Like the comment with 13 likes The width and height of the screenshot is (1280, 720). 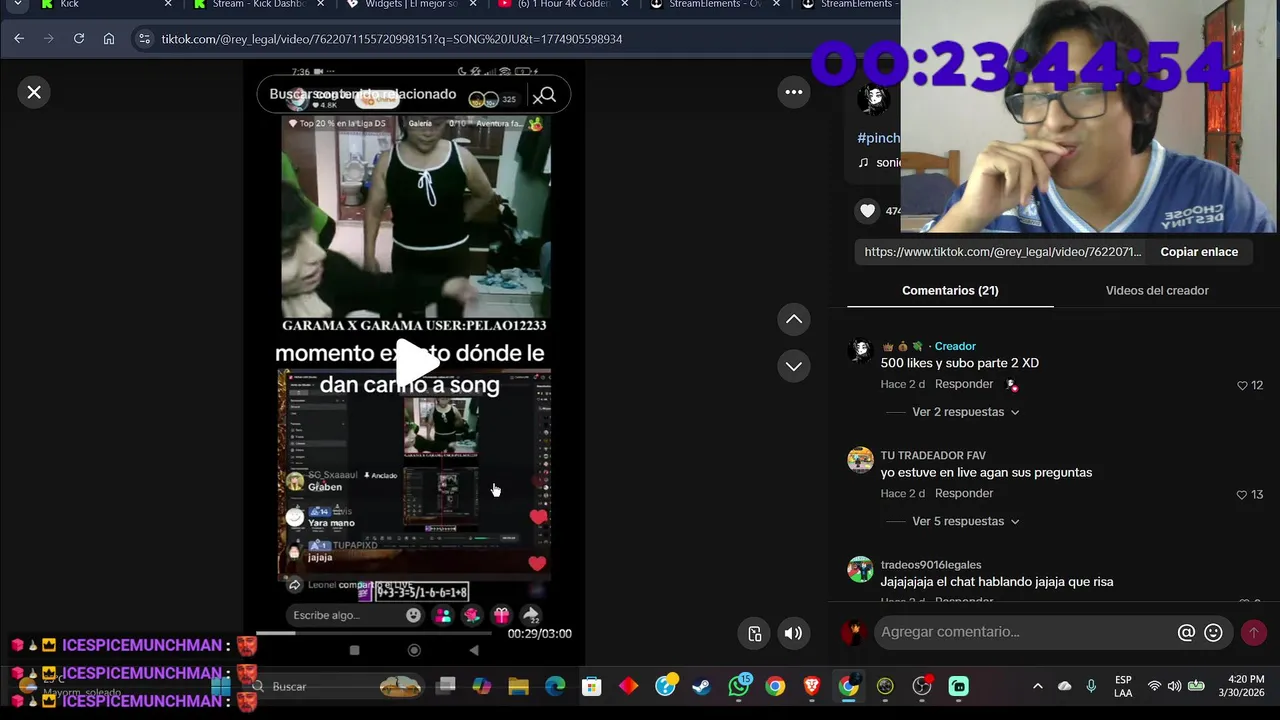pos(1243,494)
